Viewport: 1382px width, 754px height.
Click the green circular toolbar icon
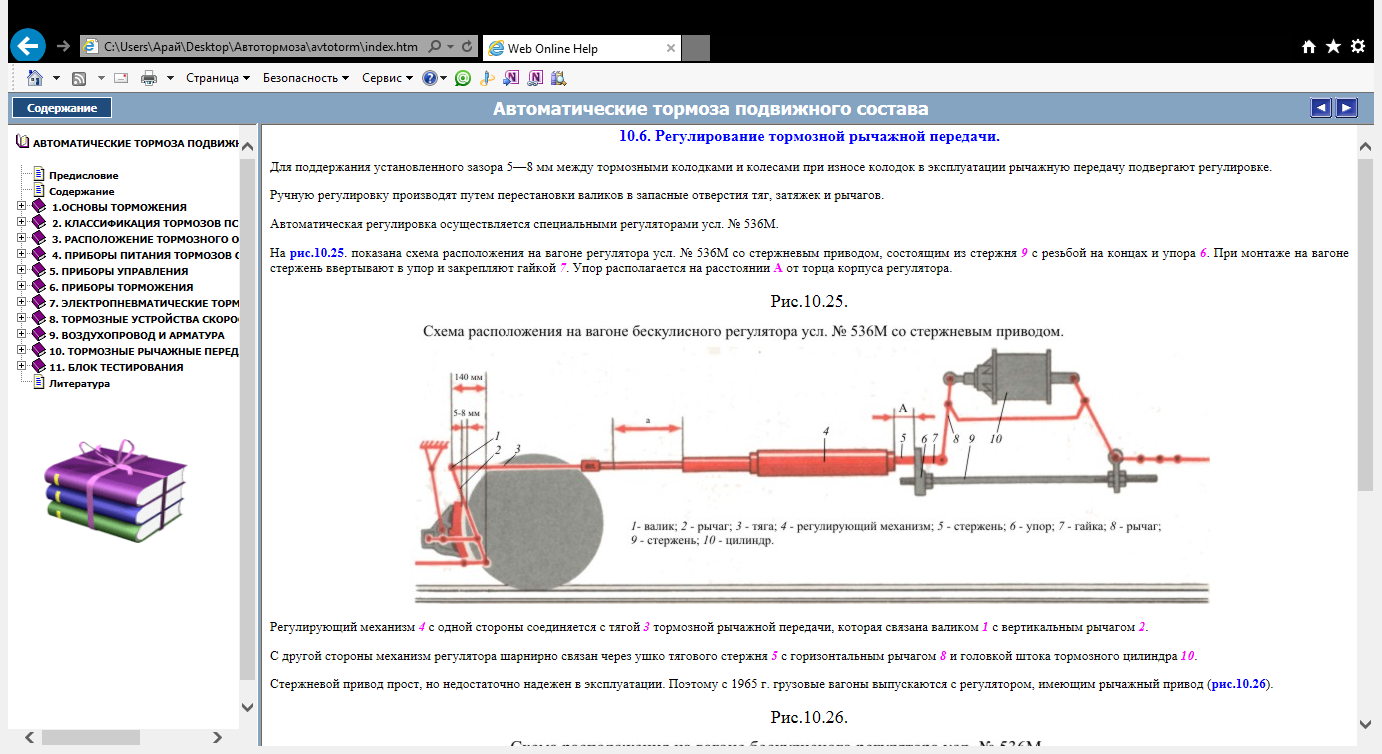pyautogui.click(x=462, y=77)
